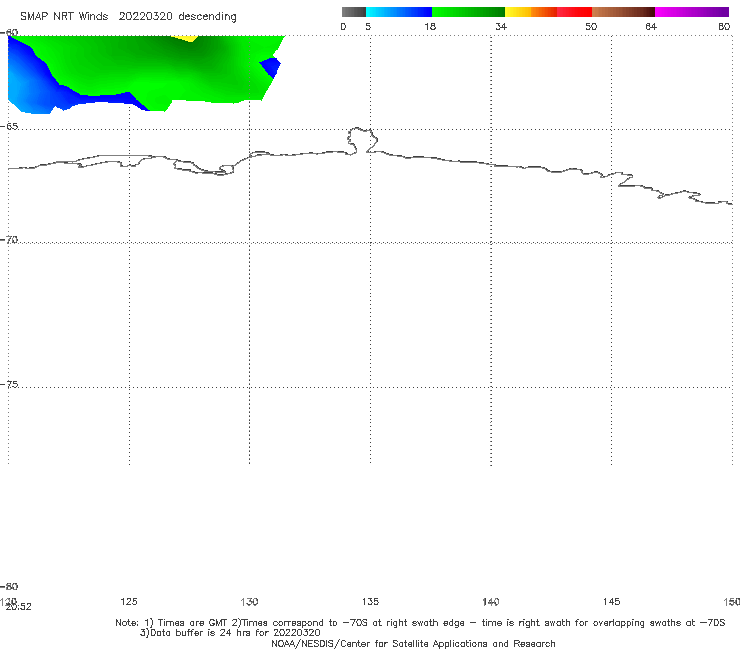Click the yellow-orange 34-50 segment of color bar
The width and height of the screenshot is (740, 650).
click(548, 12)
